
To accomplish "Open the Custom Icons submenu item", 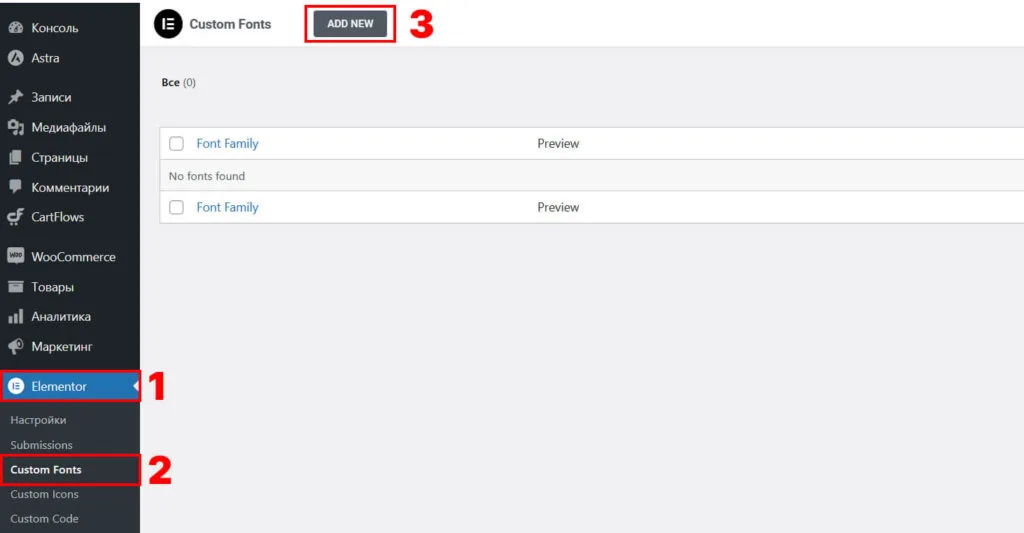I will click(x=44, y=494).
